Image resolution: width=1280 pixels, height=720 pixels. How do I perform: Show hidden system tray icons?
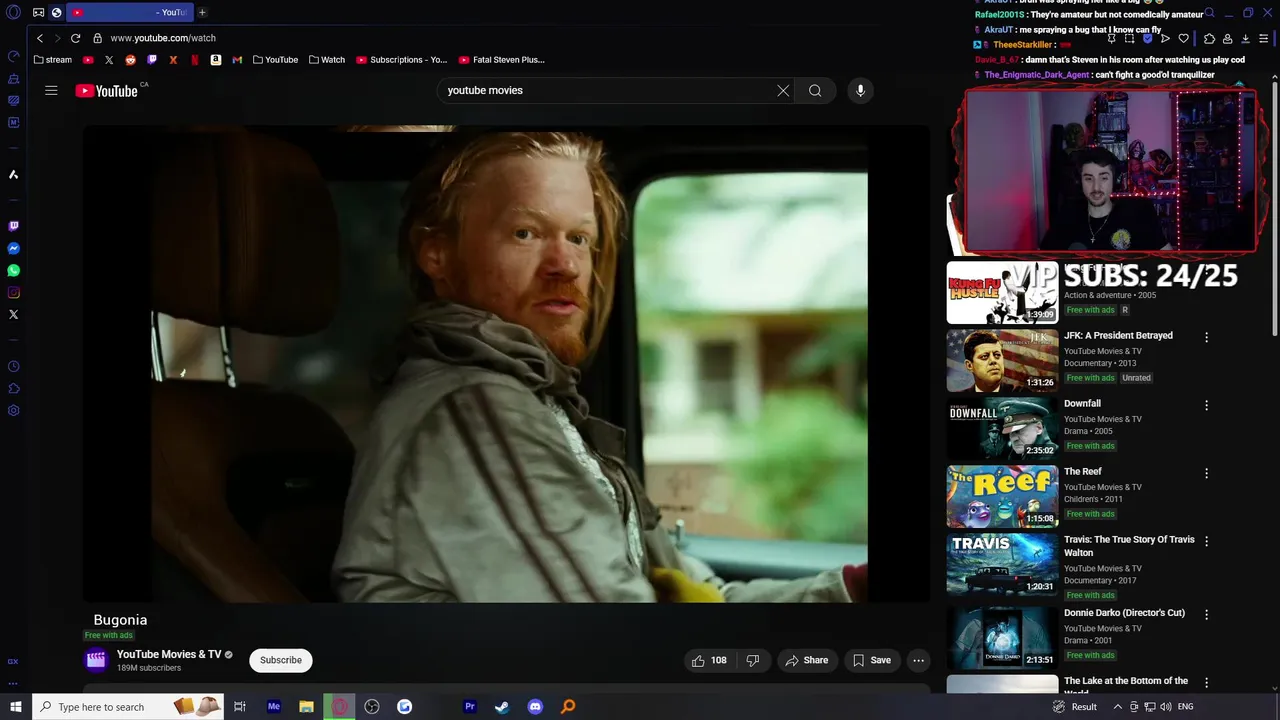(1120, 707)
